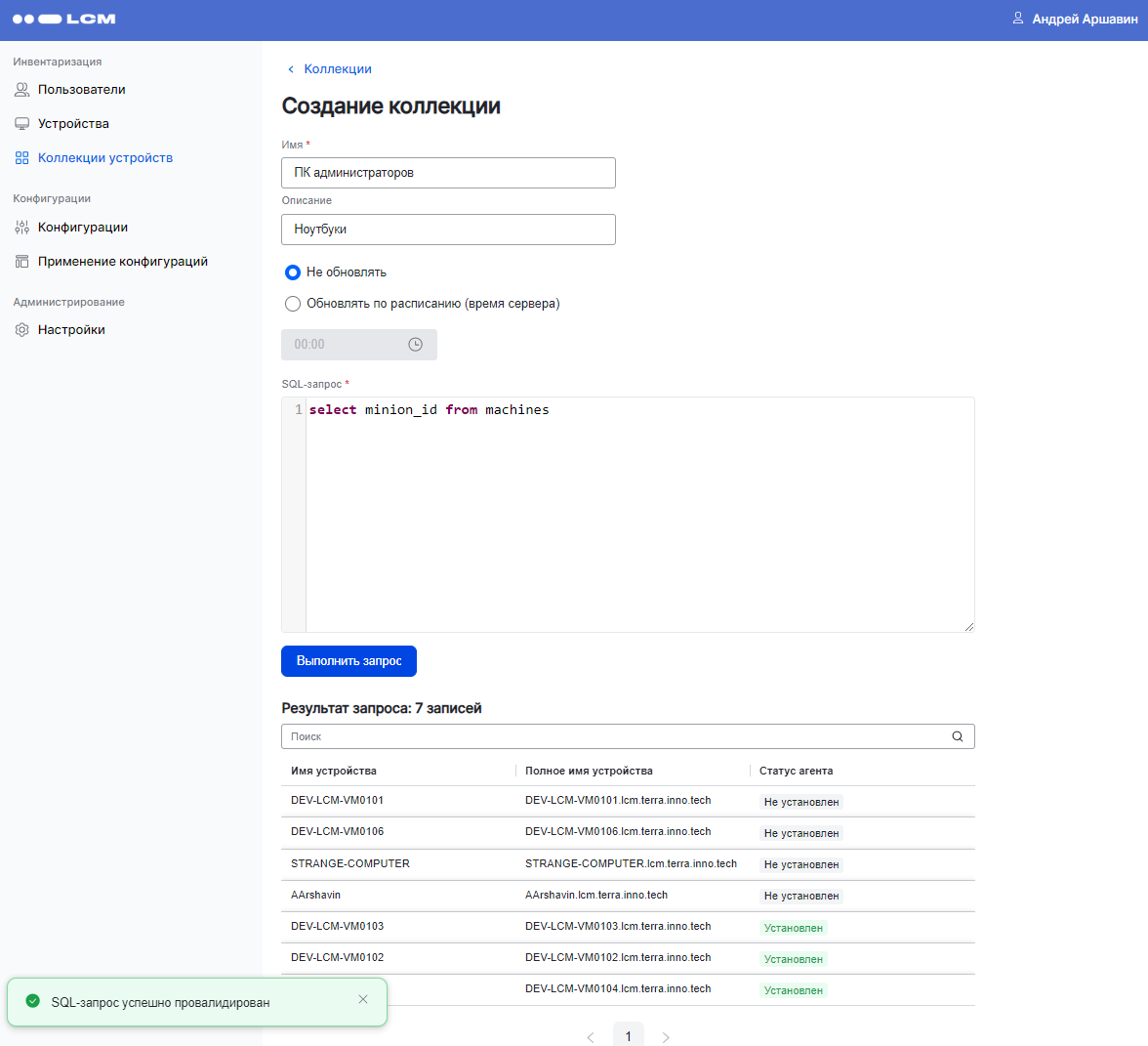Click the Описание description field
This screenshot has height=1046, width=1148.
coord(448,230)
